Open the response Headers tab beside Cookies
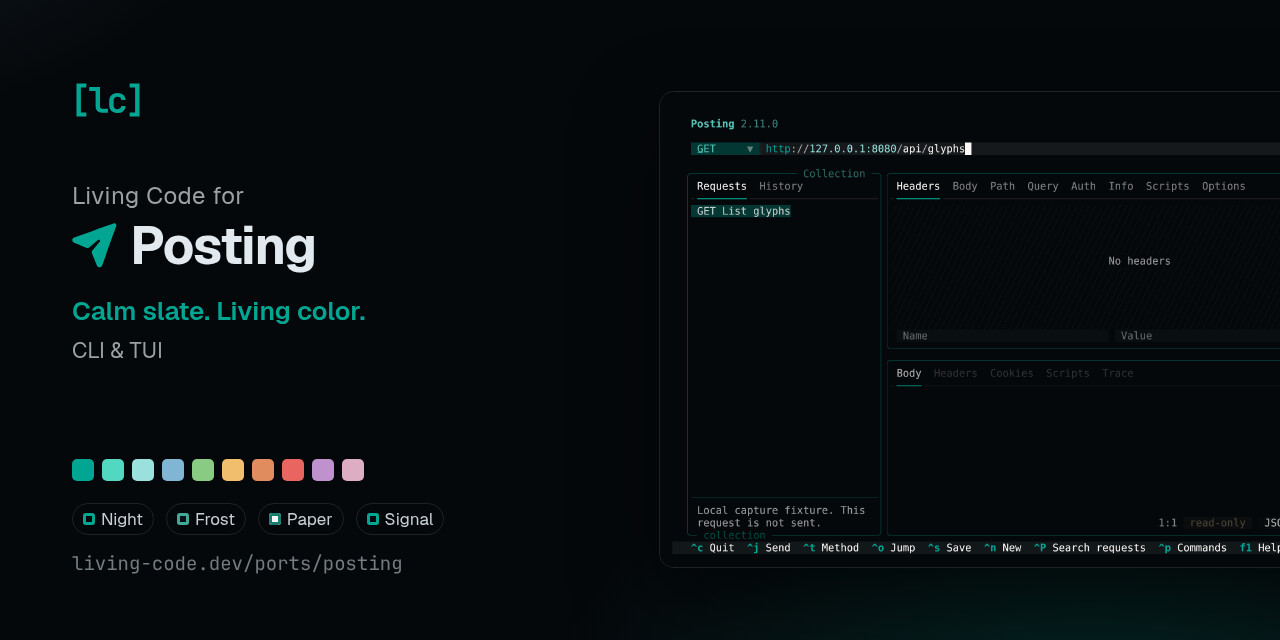The width and height of the screenshot is (1280, 640). click(956, 373)
